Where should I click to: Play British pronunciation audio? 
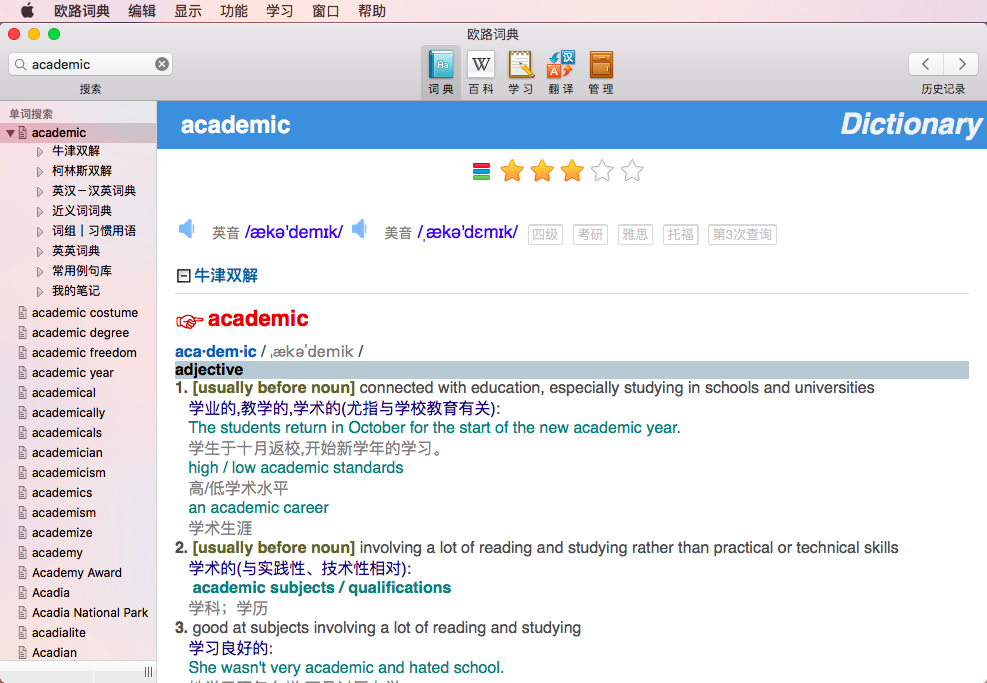click(x=186, y=229)
